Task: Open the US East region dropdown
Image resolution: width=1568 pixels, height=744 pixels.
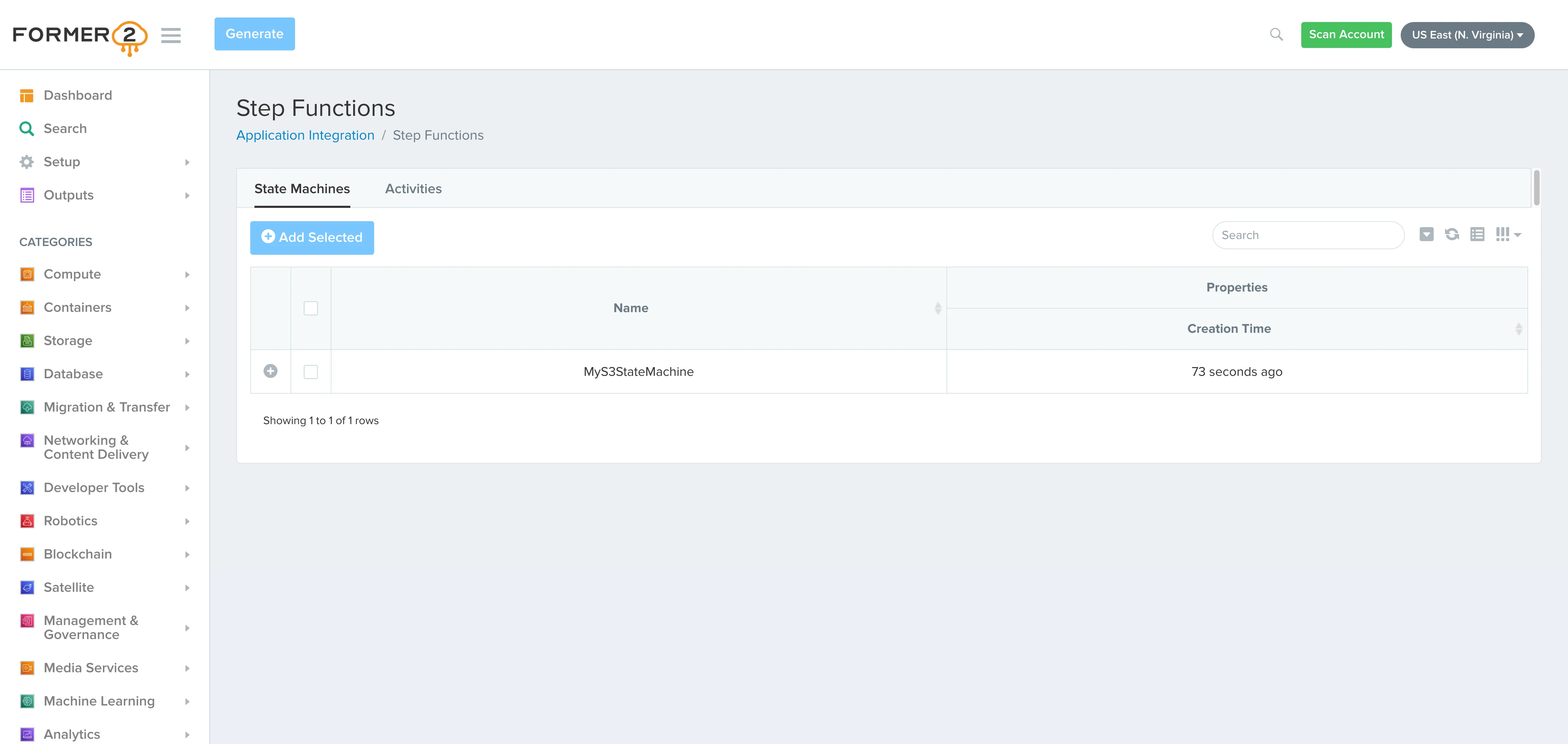Action: click(1467, 35)
